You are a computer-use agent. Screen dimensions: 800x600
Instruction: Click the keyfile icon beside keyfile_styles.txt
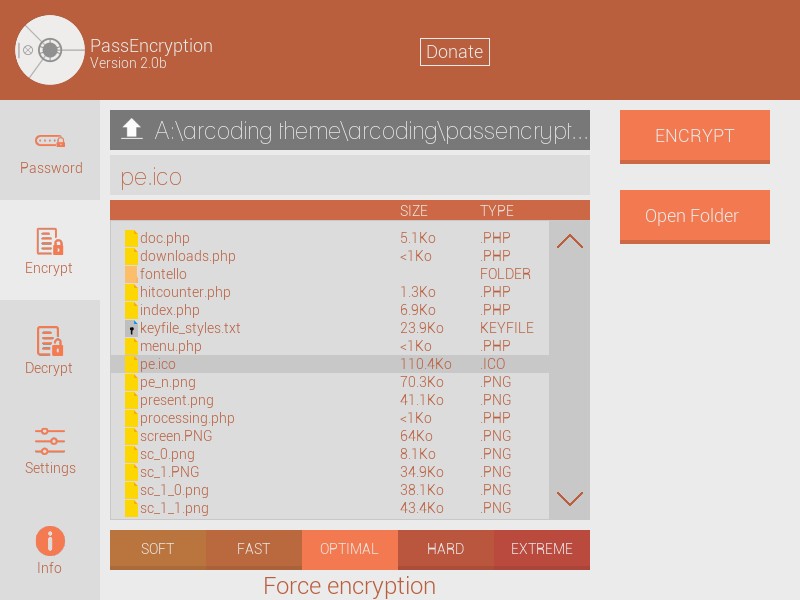click(131, 328)
